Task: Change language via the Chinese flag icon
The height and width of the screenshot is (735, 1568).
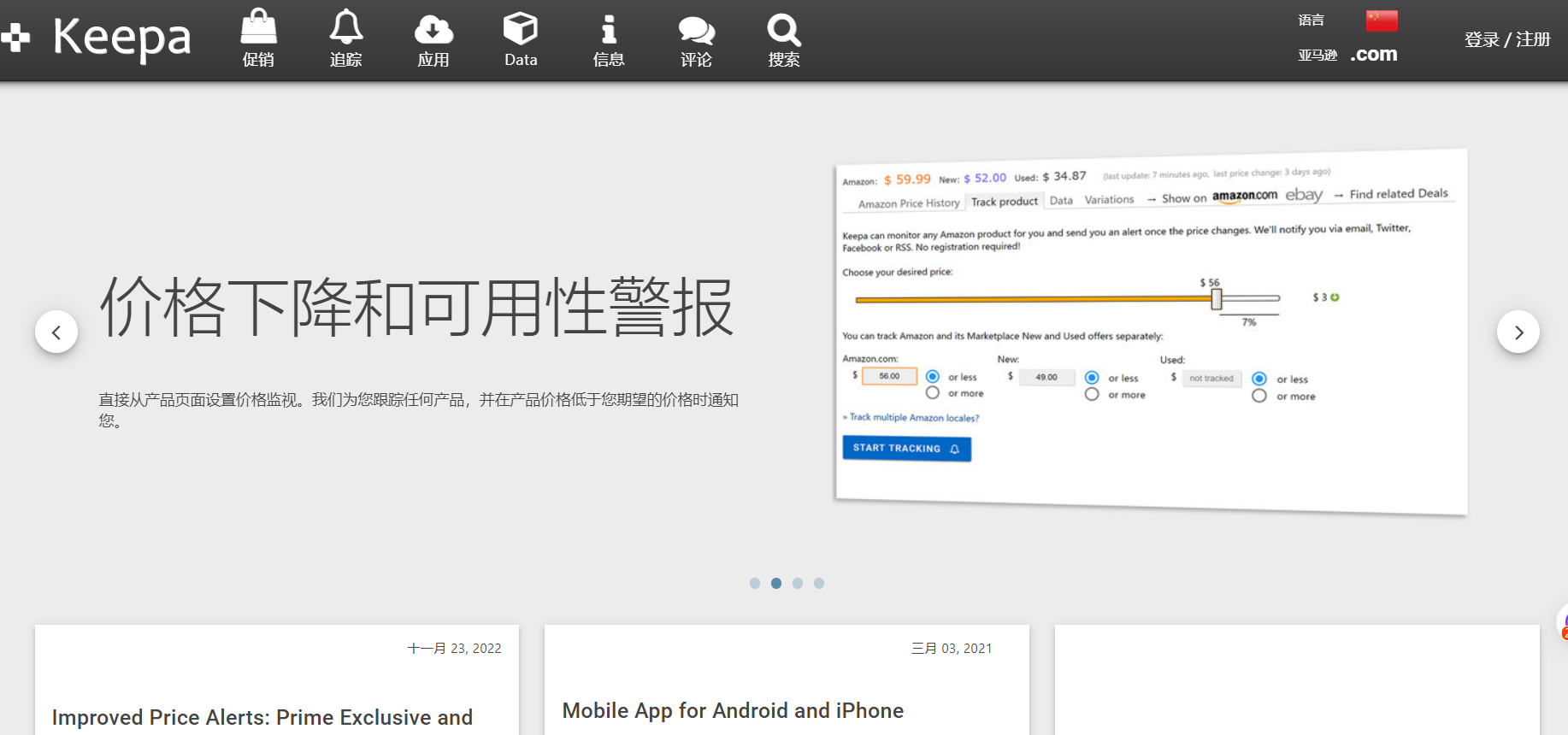Action: tap(1382, 21)
